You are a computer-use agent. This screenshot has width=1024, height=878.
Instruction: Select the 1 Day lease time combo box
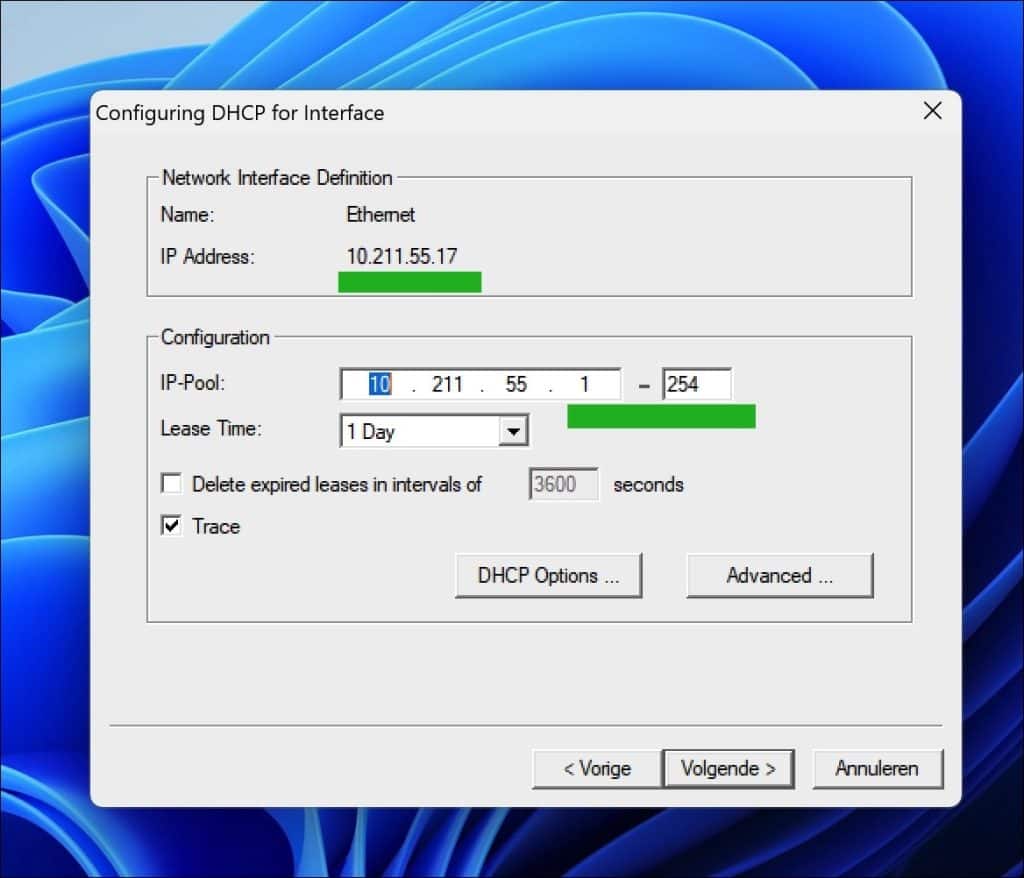pos(434,431)
